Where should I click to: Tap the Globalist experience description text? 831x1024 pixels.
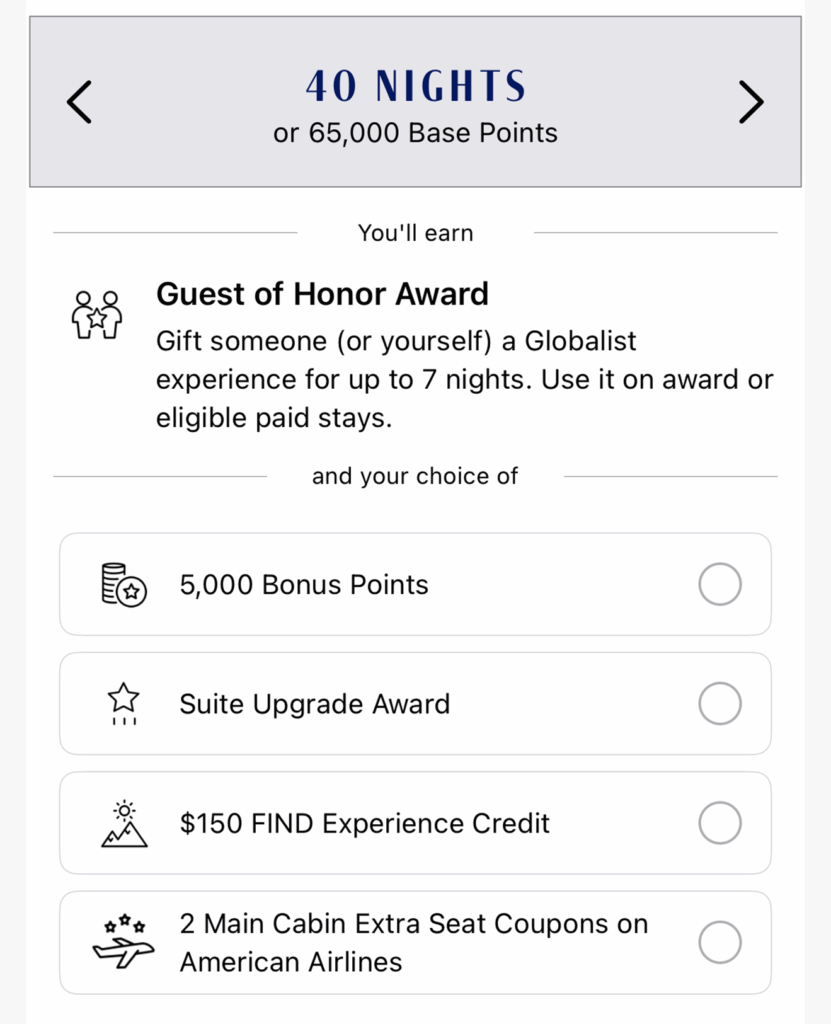click(464, 380)
